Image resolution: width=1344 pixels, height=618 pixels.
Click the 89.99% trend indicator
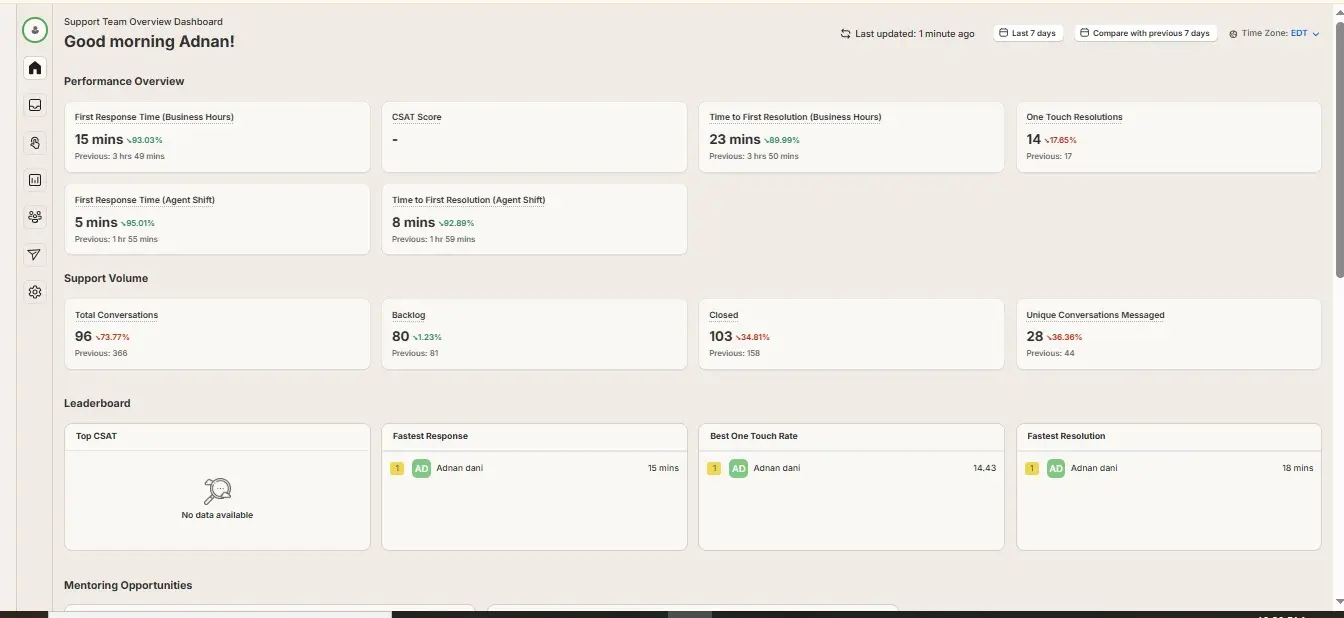[782, 141]
